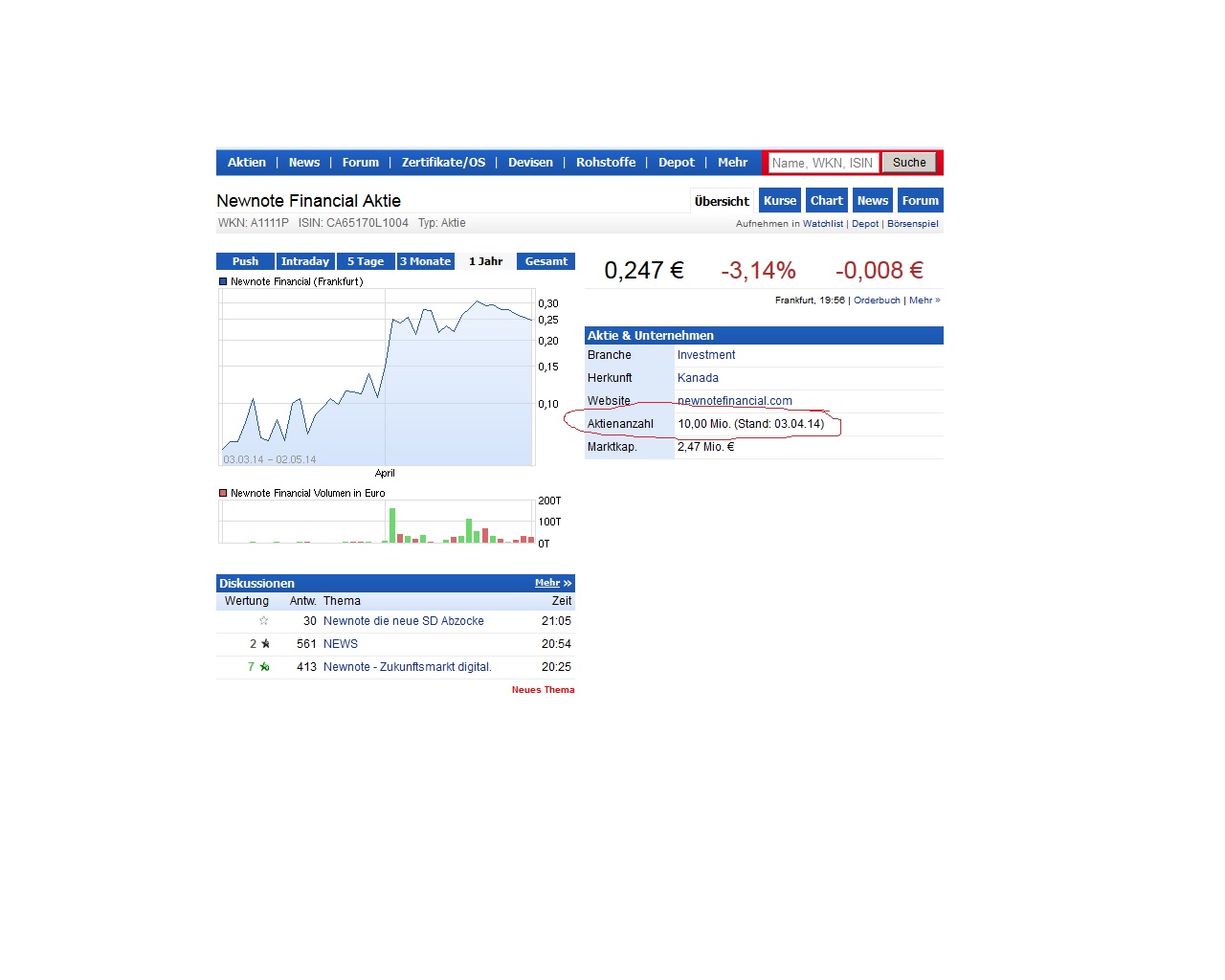This screenshot has width=1225, height=980.
Task: Expand Mehr » in the Diskussionen header
Action: pyautogui.click(x=552, y=583)
